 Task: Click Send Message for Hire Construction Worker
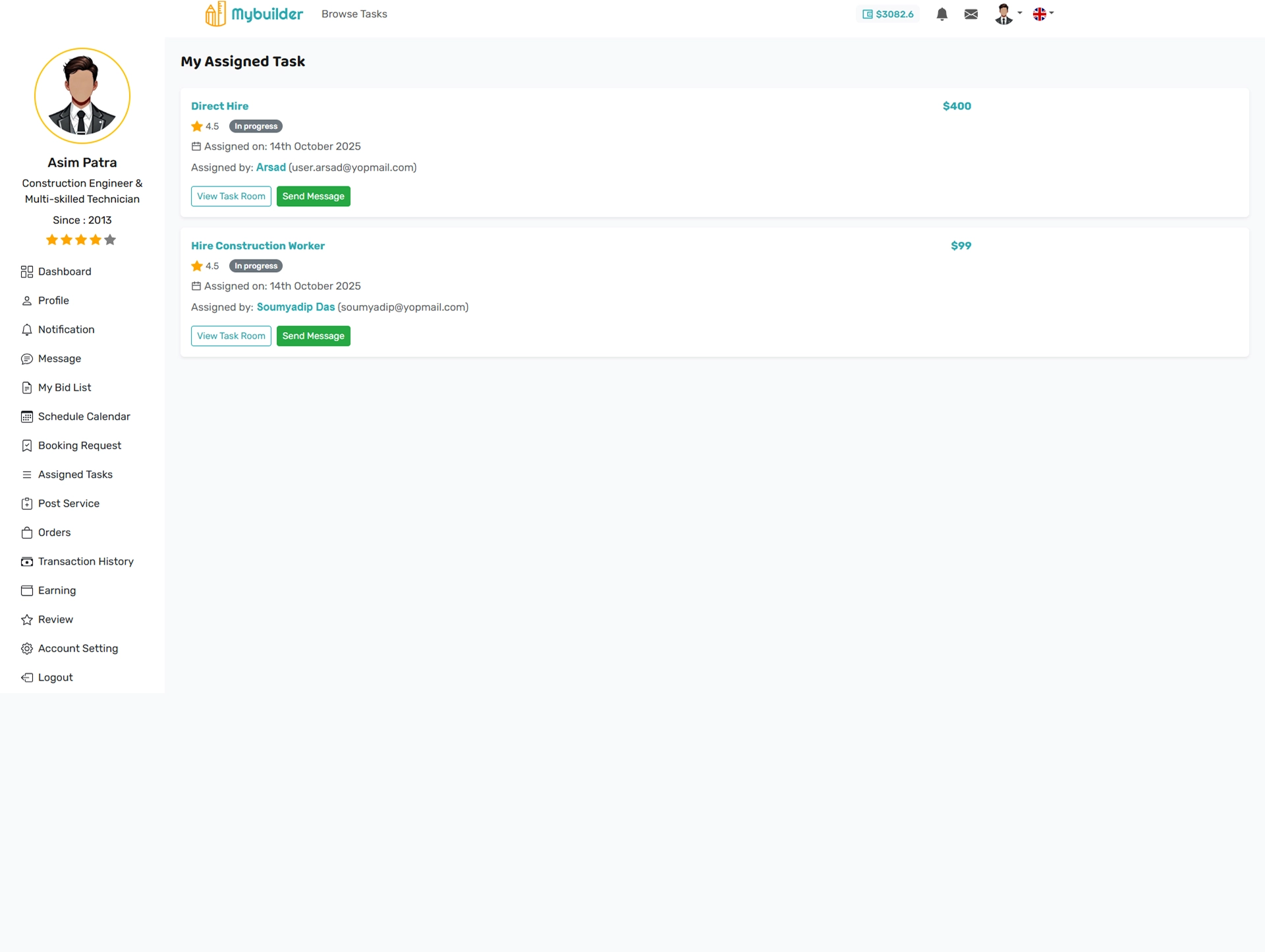click(x=313, y=336)
